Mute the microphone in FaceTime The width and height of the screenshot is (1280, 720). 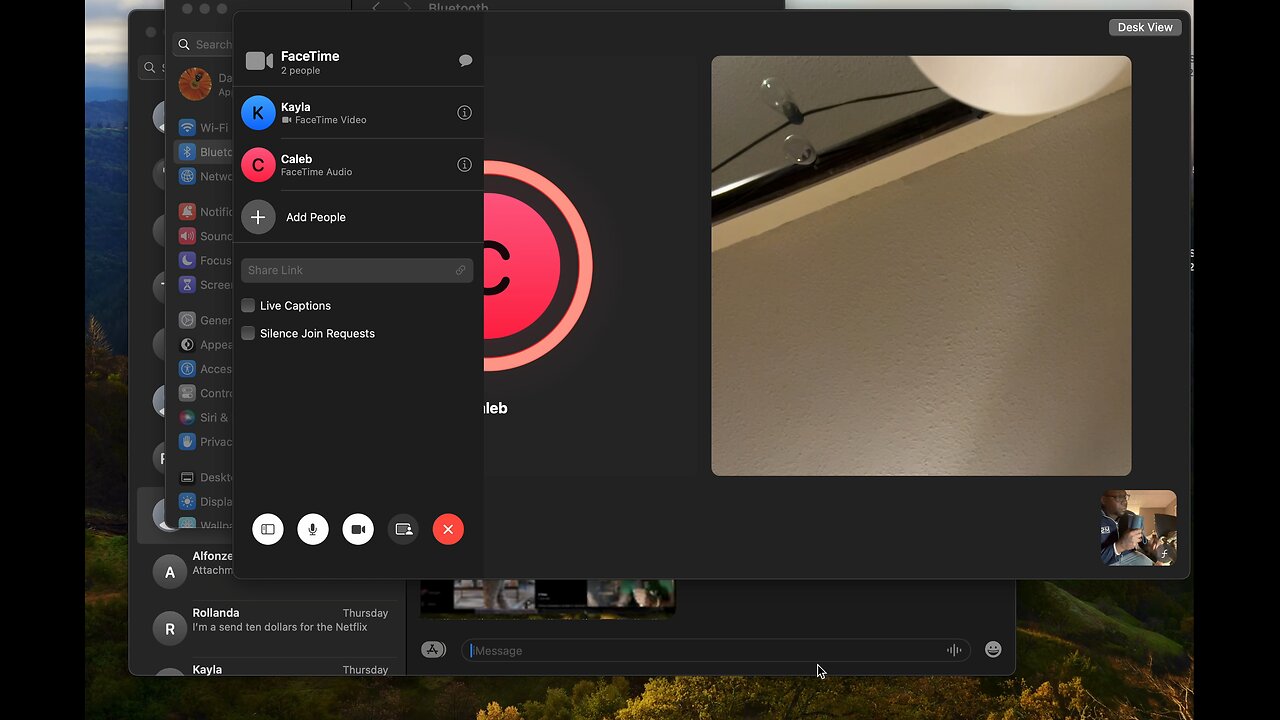(313, 529)
